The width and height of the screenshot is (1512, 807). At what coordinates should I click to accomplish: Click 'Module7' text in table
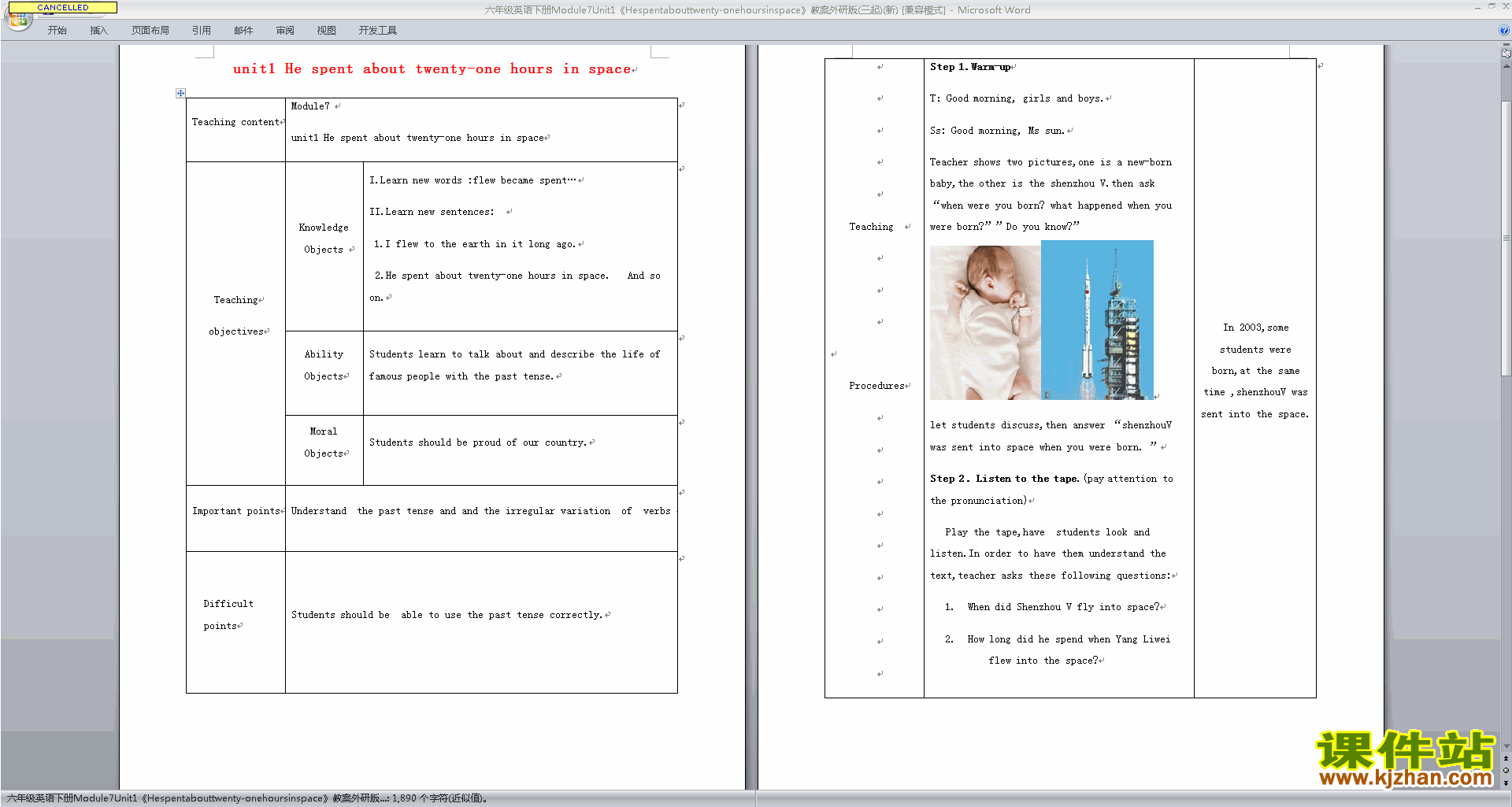[x=310, y=106]
